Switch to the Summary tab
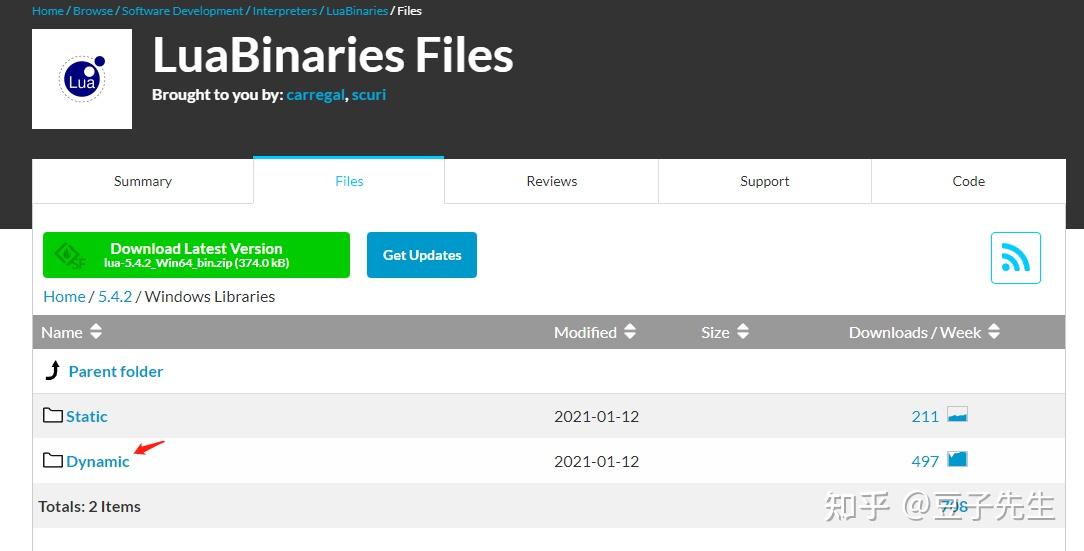Screen dimensions: 1084x551 (x=142, y=181)
